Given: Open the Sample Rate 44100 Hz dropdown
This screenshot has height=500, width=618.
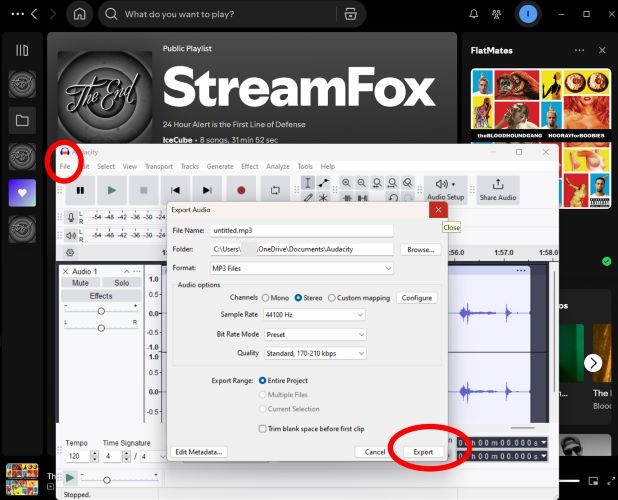Looking at the screenshot, I should click(x=314, y=315).
